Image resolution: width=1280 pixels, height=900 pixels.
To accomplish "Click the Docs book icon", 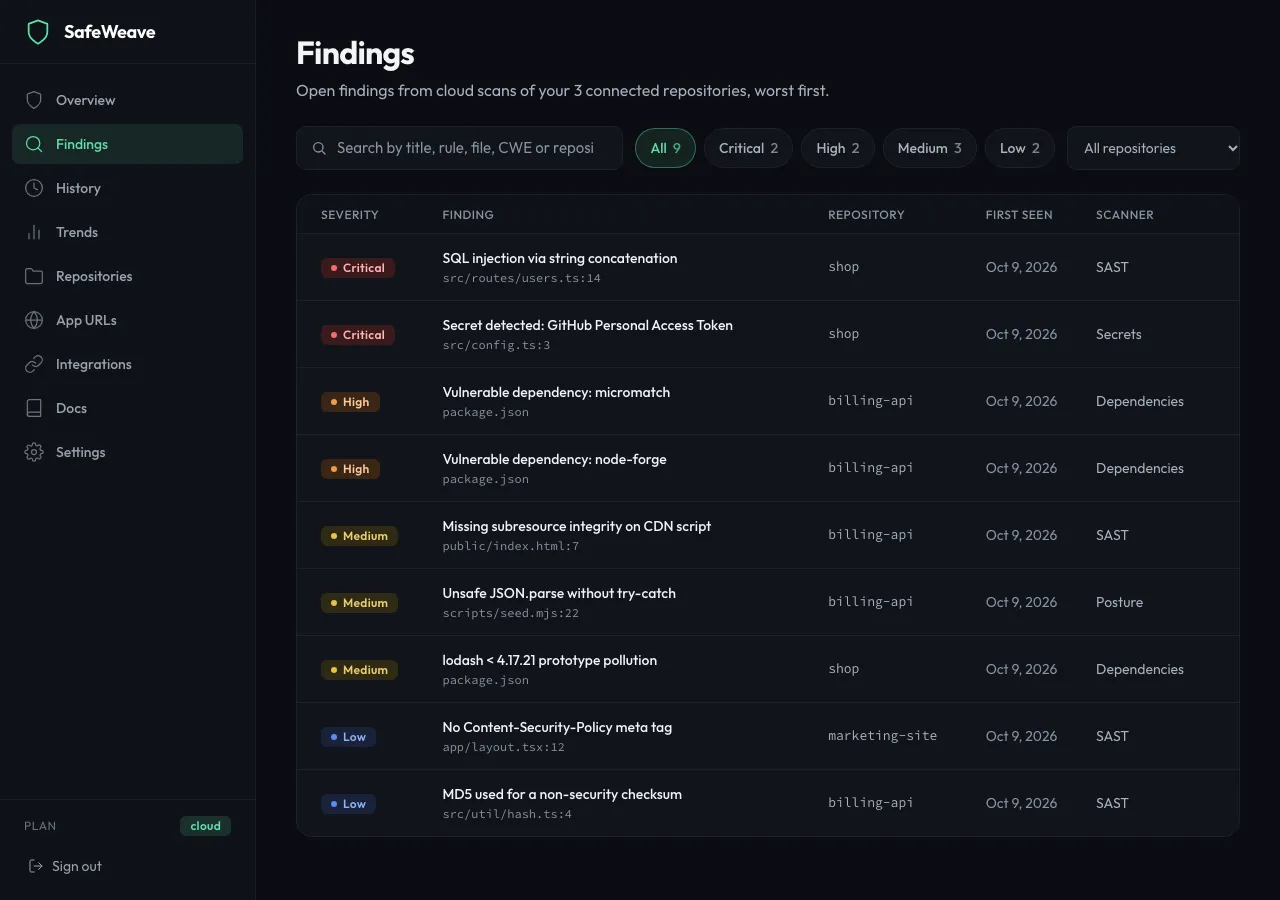I will [x=34, y=408].
